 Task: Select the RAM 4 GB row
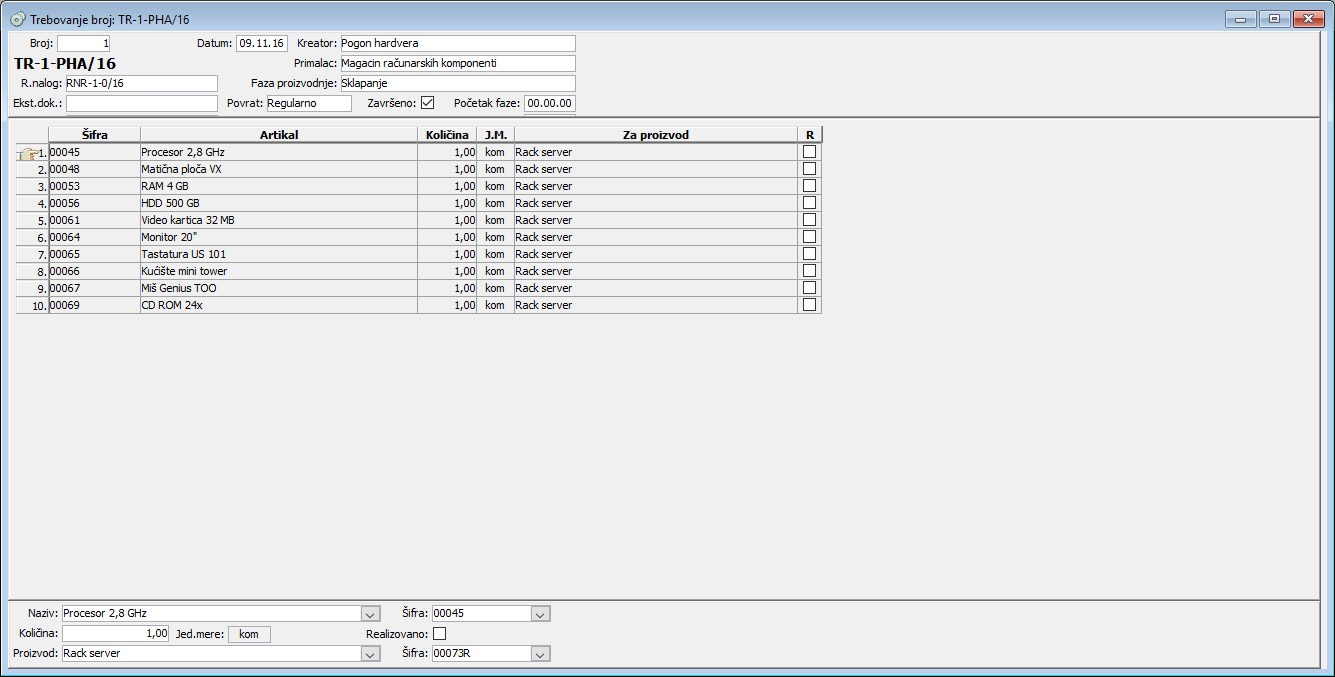pyautogui.click(x=278, y=186)
